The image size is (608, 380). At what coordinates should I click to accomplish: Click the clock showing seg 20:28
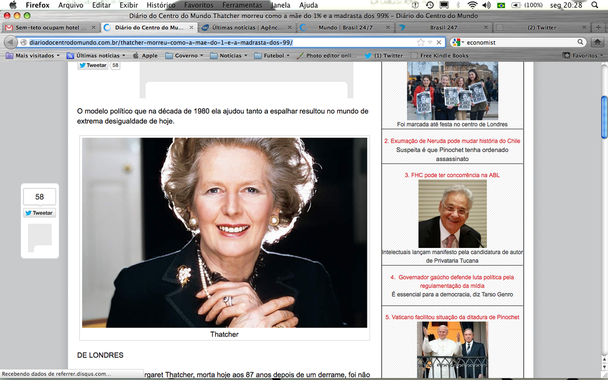tap(566, 5)
